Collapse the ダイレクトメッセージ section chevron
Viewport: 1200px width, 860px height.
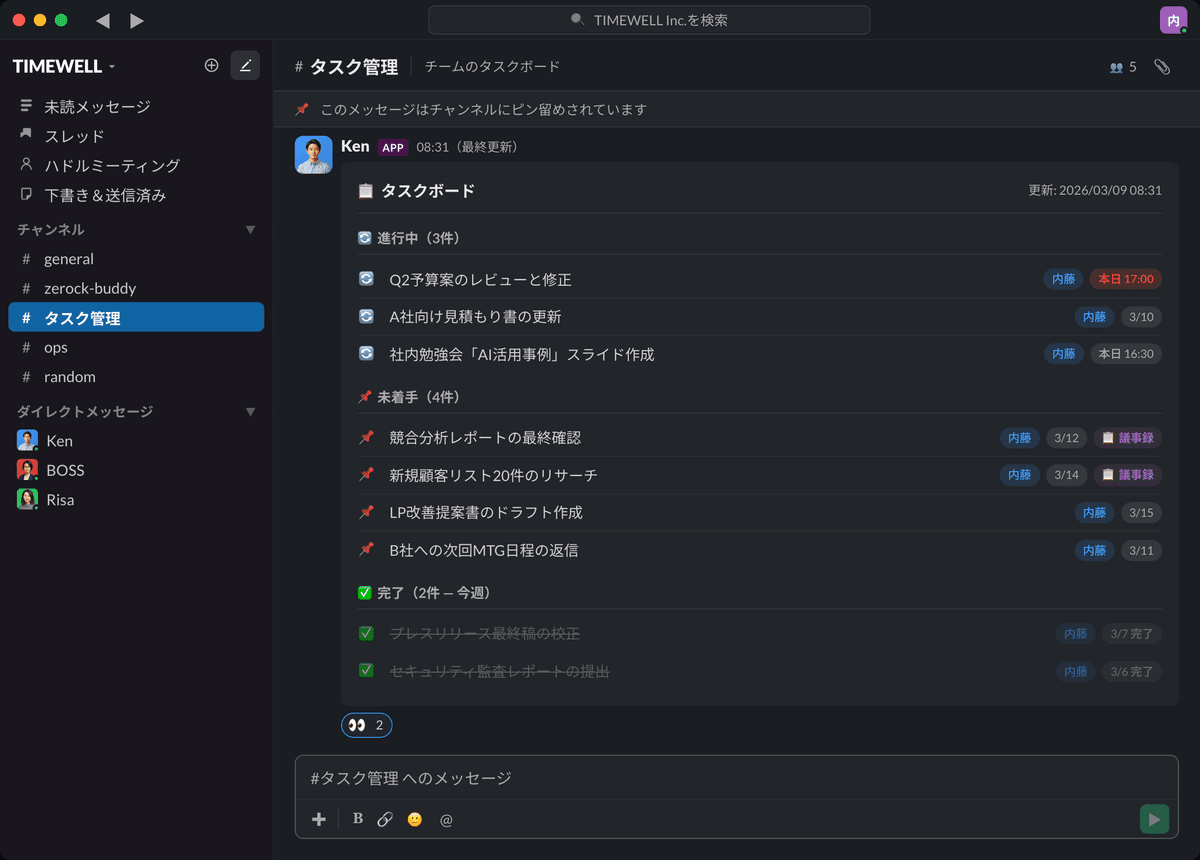(250, 411)
